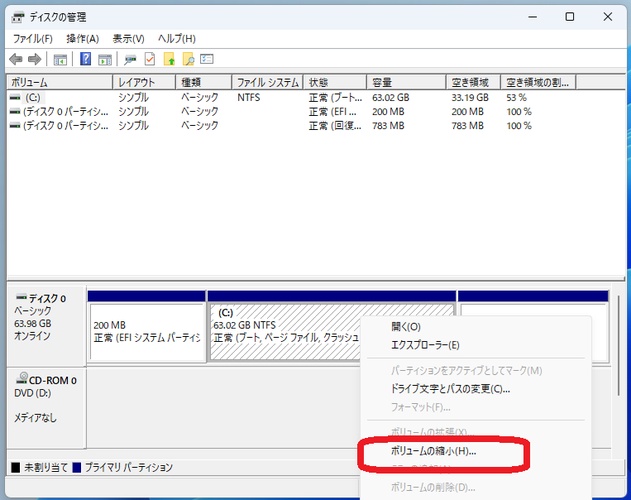
Task: Click the NTFS file system cell
Action: (249, 97)
